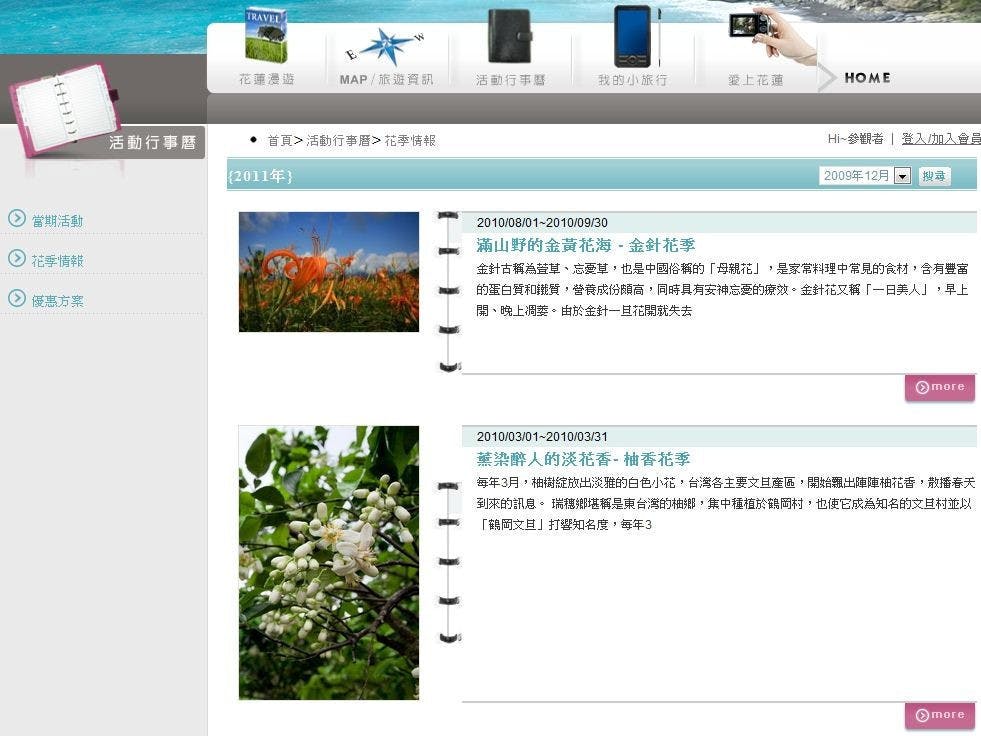The image size is (981, 736).
Task: Click the more button under 金針花季
Action: (938, 386)
